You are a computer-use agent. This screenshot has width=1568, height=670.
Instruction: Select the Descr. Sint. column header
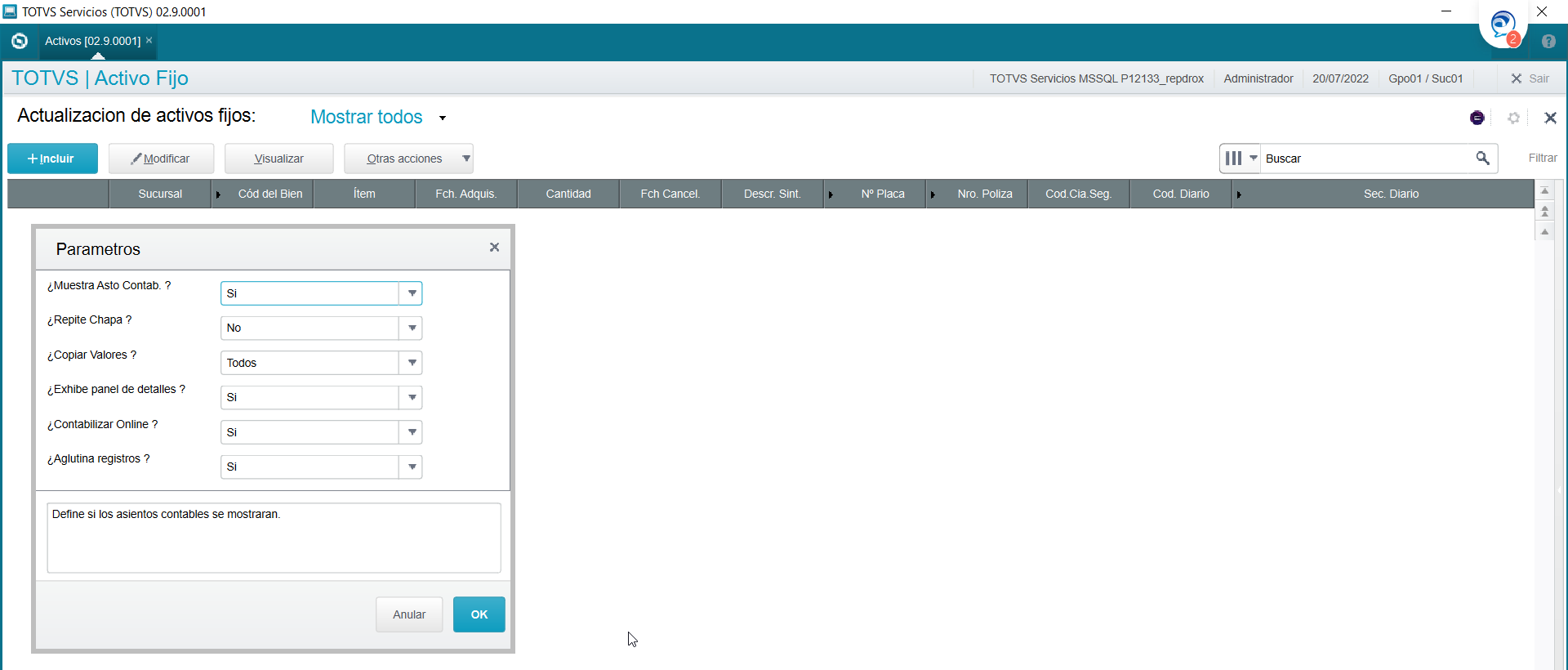click(773, 194)
